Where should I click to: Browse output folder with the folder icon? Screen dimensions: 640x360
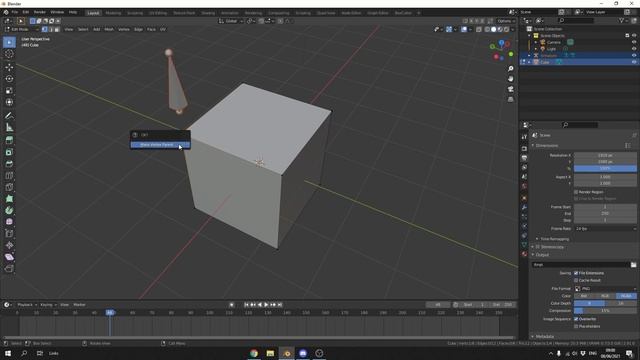pos(633,265)
